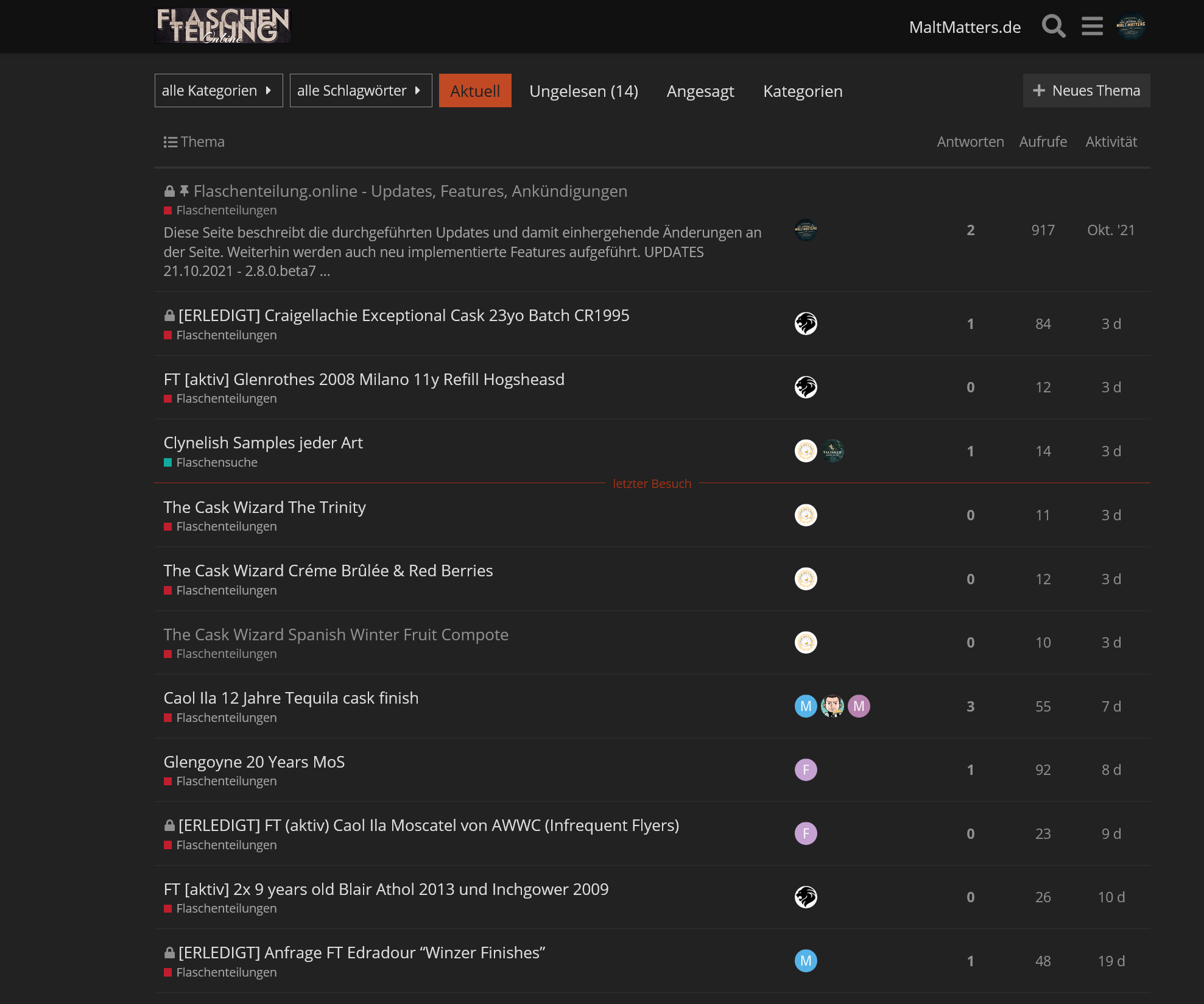Open Anfrage FT Edradour Winzer Finishes topic
1204x1004 pixels.
362,953
